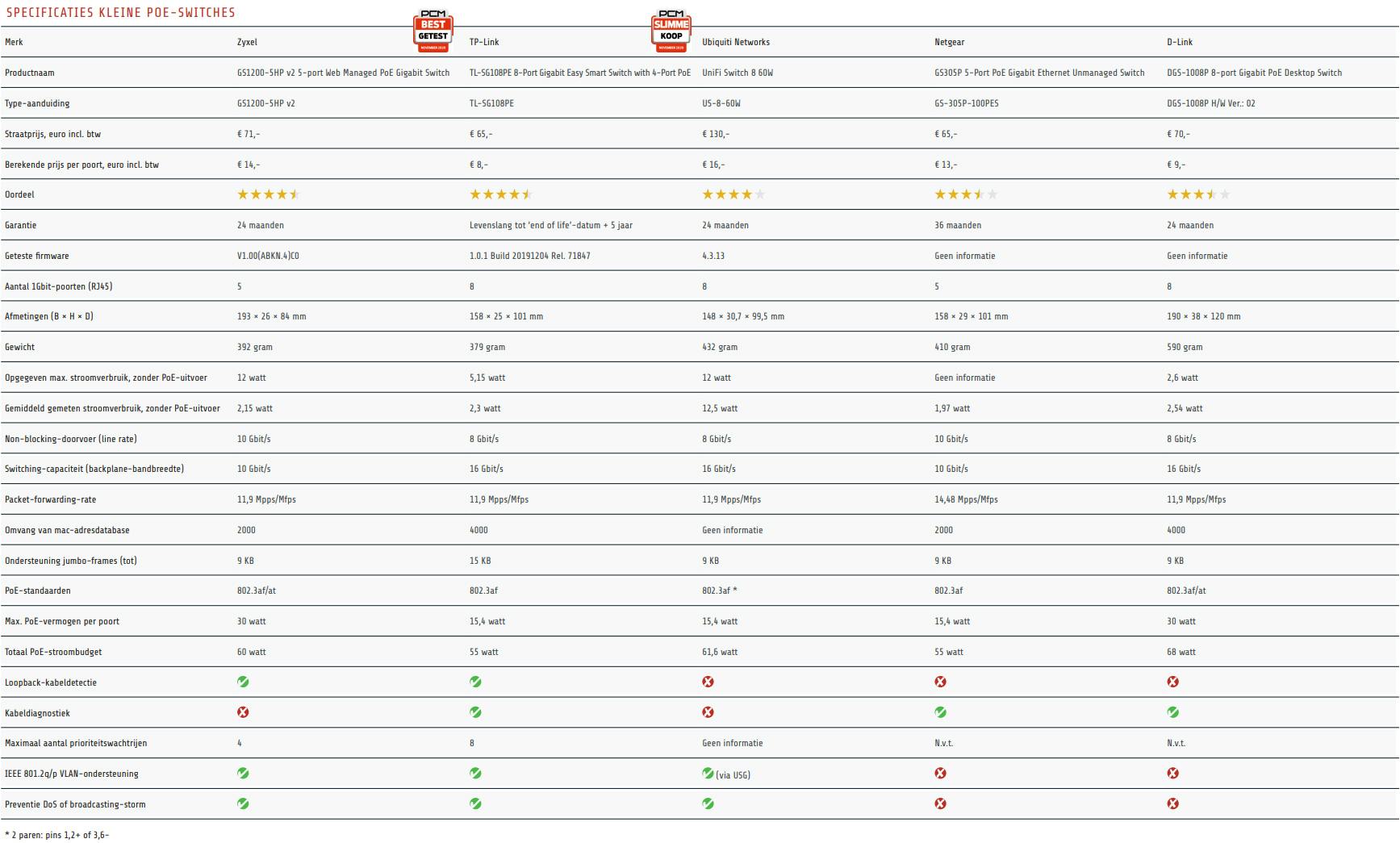Click Ubiquiti's green VLAN checkmark (via USG)
This screenshot has height=843, width=1400.
[x=708, y=774]
